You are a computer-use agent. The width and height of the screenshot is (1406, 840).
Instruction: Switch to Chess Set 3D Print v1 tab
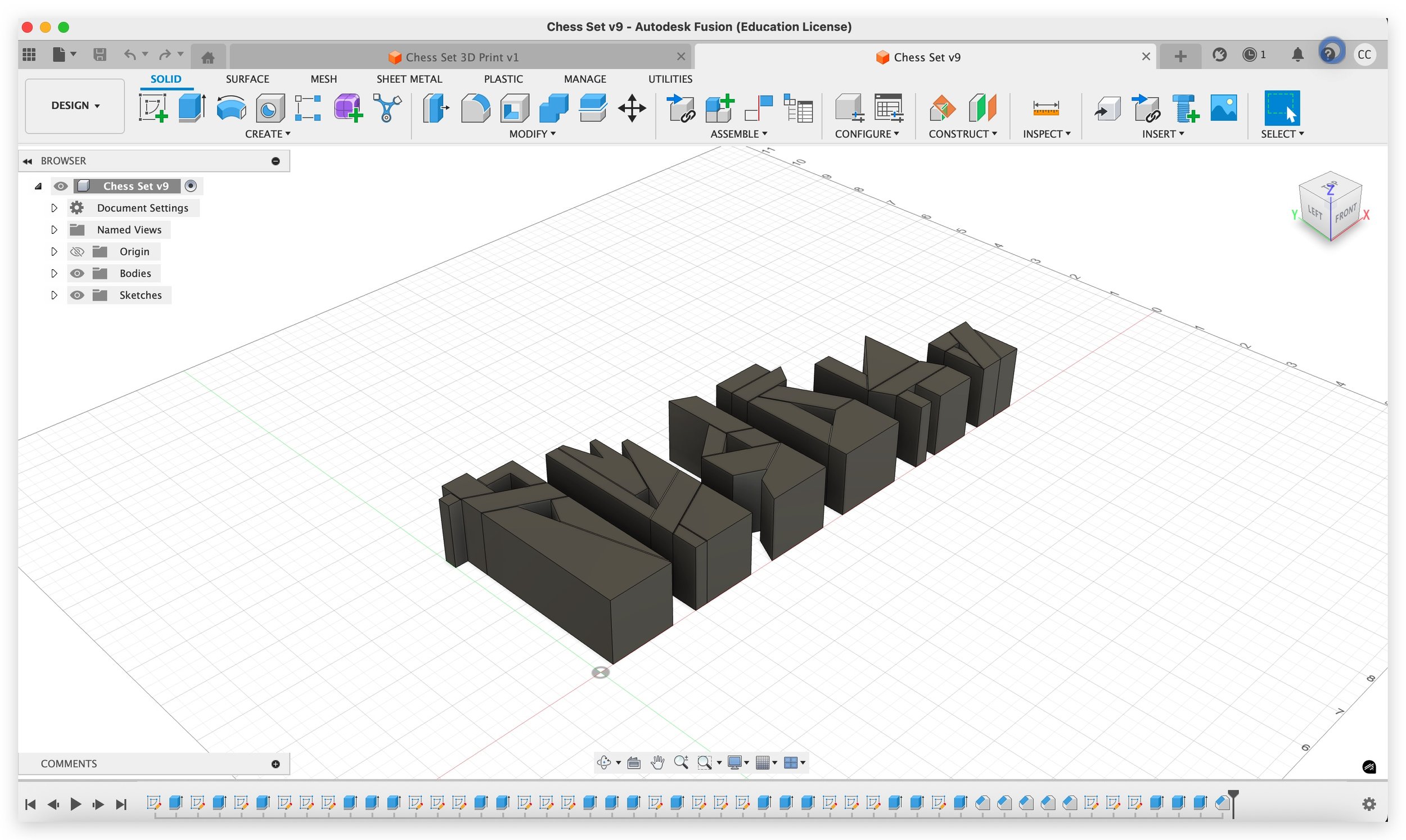tap(461, 57)
